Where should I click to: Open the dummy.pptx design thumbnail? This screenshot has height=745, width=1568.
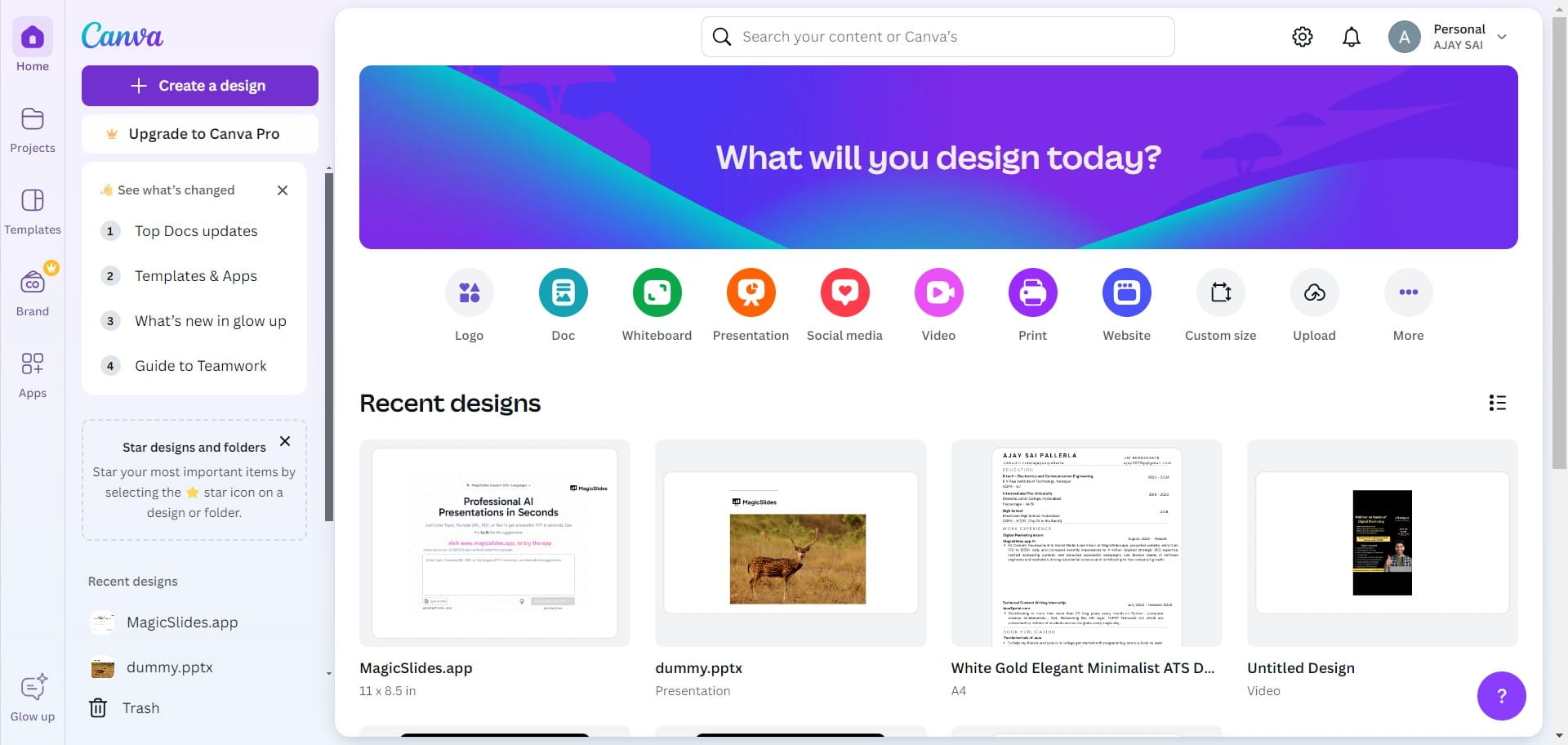coord(791,543)
